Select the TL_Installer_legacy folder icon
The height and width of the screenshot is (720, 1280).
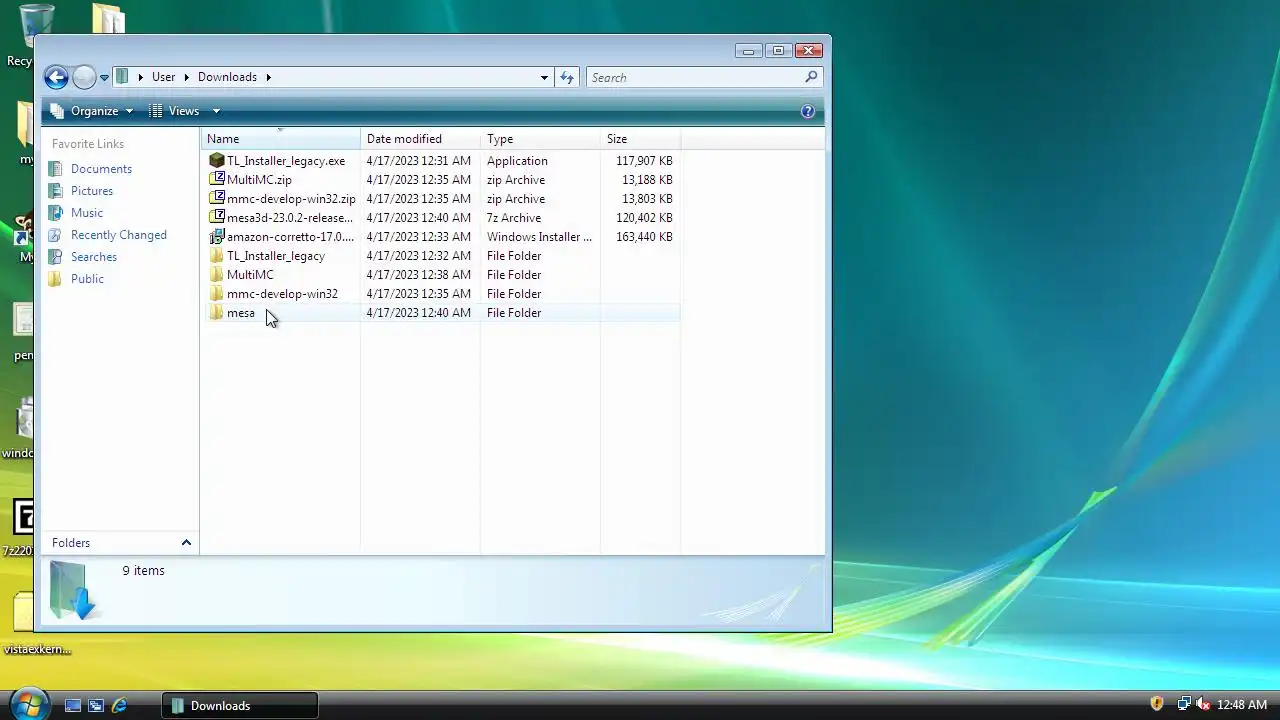coord(217,255)
